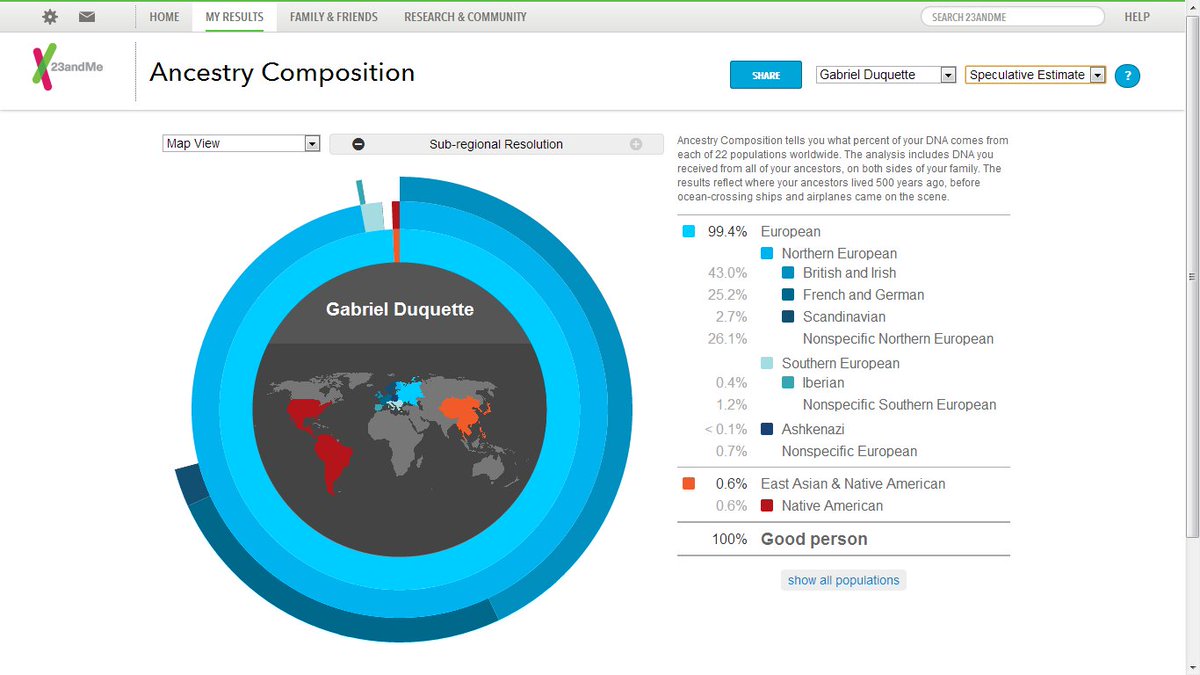Select the Iberian label
The height and width of the screenshot is (675, 1200).
tap(823, 383)
